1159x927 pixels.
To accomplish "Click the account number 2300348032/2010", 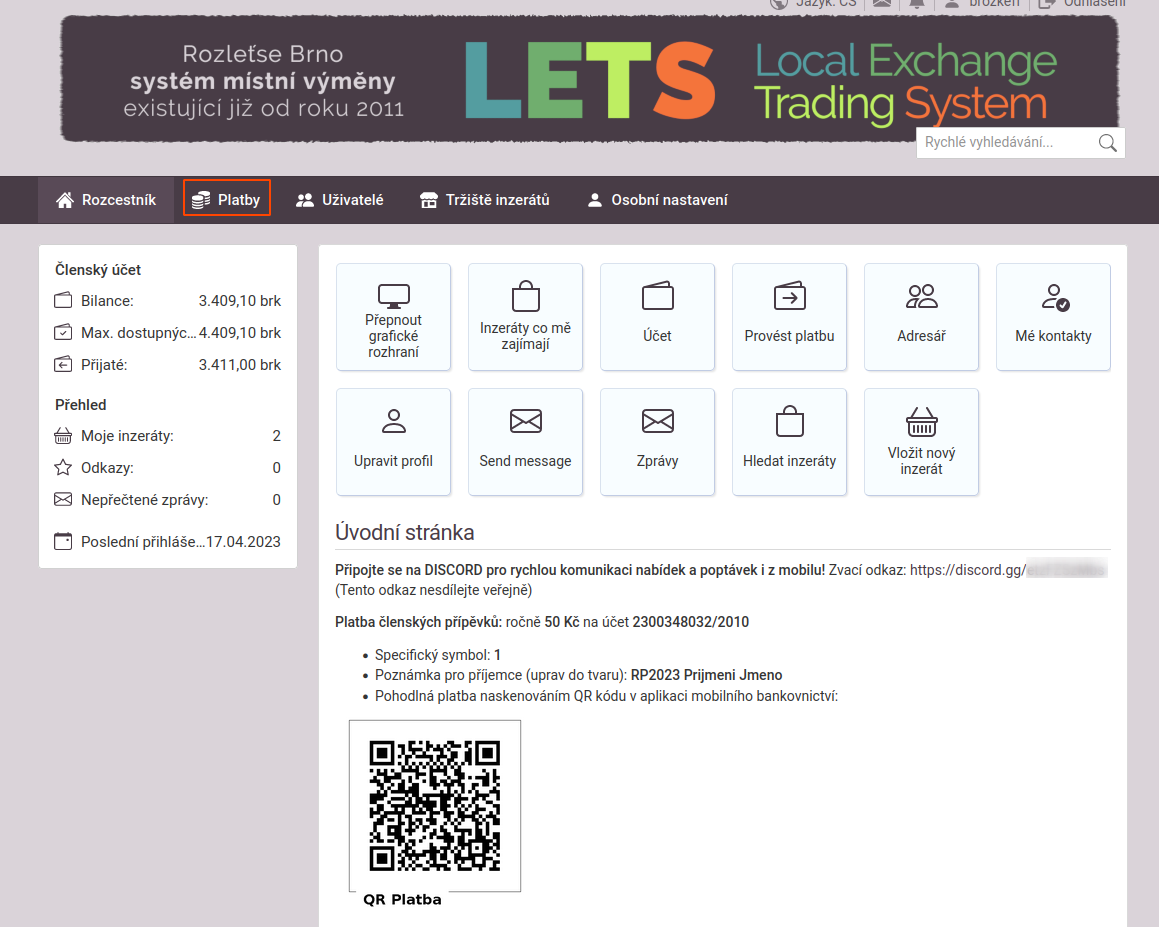I will (690, 622).
